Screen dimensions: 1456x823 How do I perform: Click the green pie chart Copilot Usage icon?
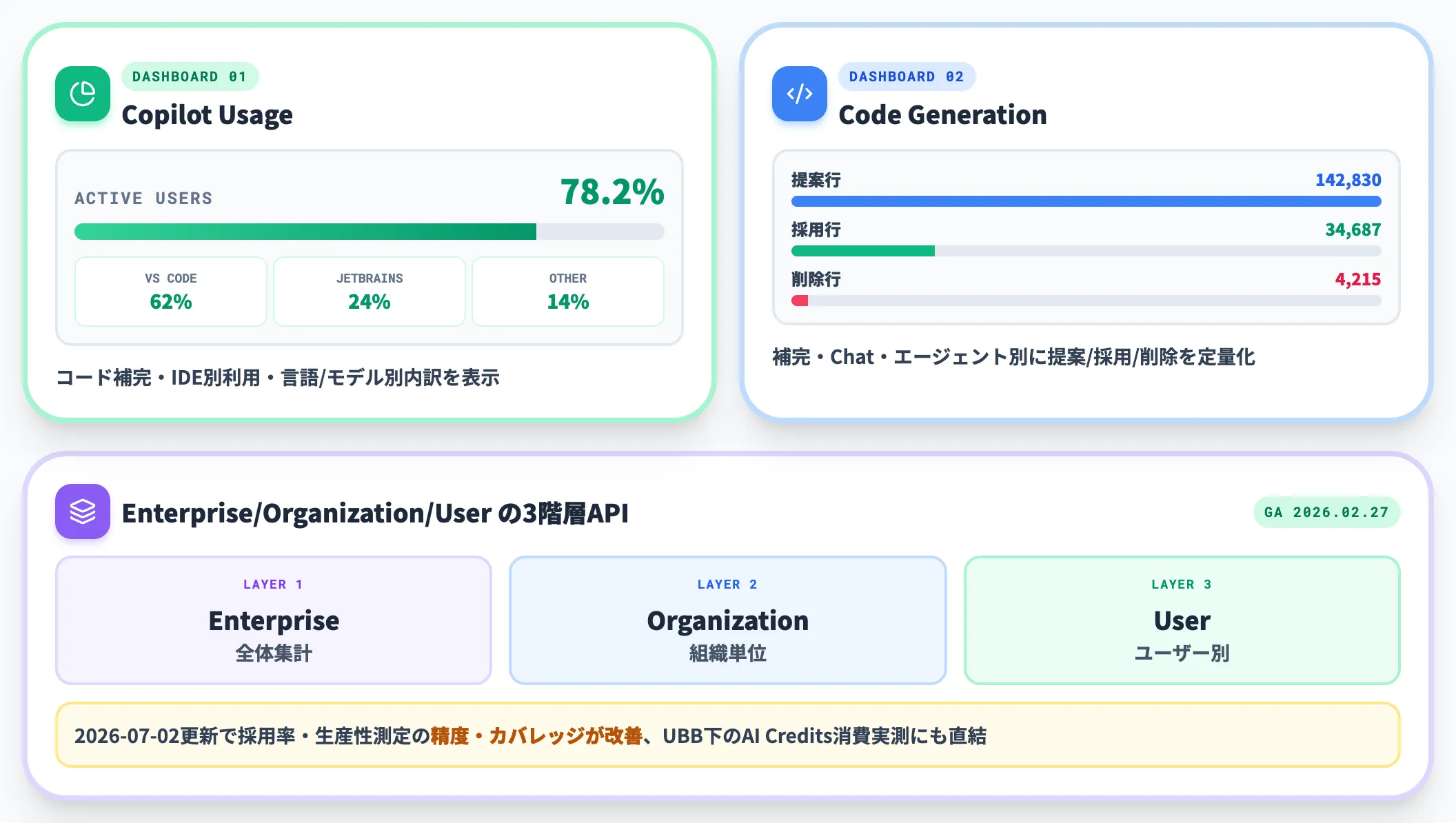click(83, 94)
